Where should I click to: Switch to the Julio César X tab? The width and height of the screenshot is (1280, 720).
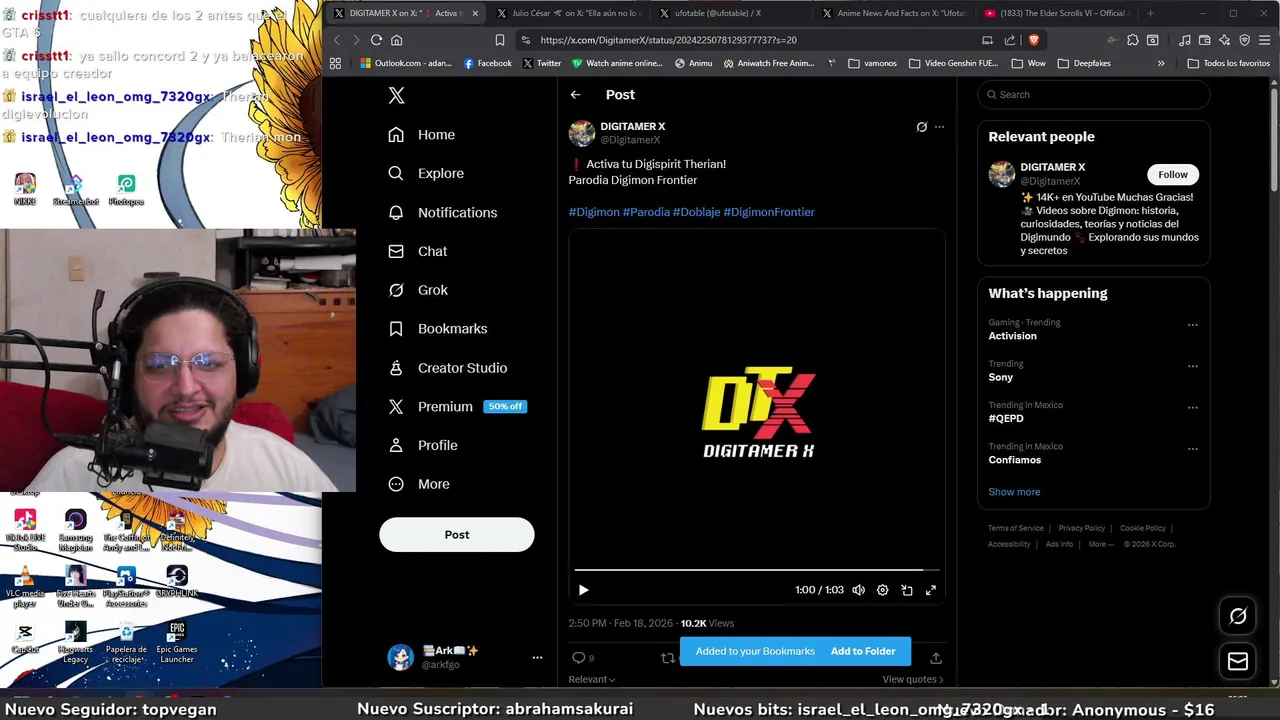pyautogui.click(x=570, y=13)
